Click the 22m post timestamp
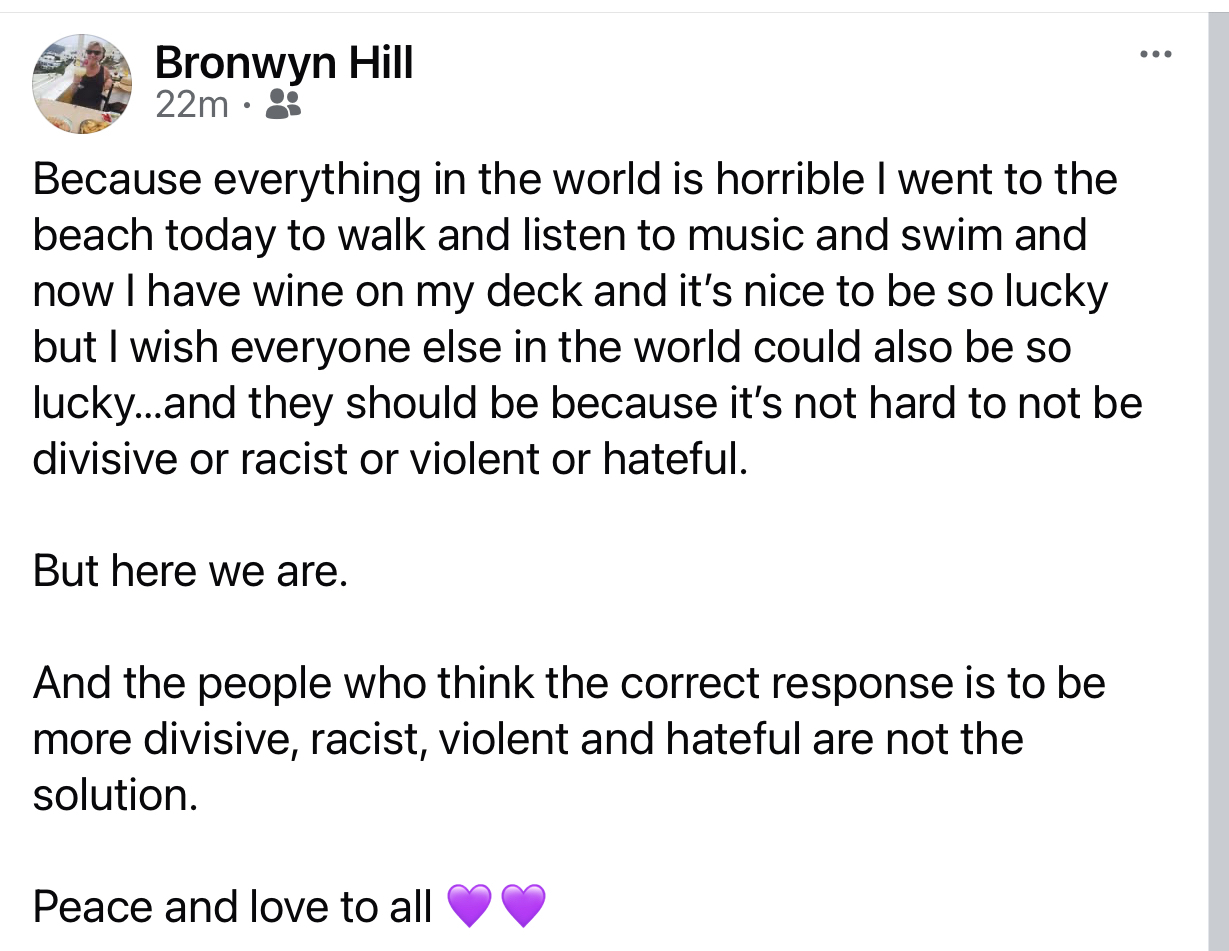The height and width of the screenshot is (951, 1229). 192,104
